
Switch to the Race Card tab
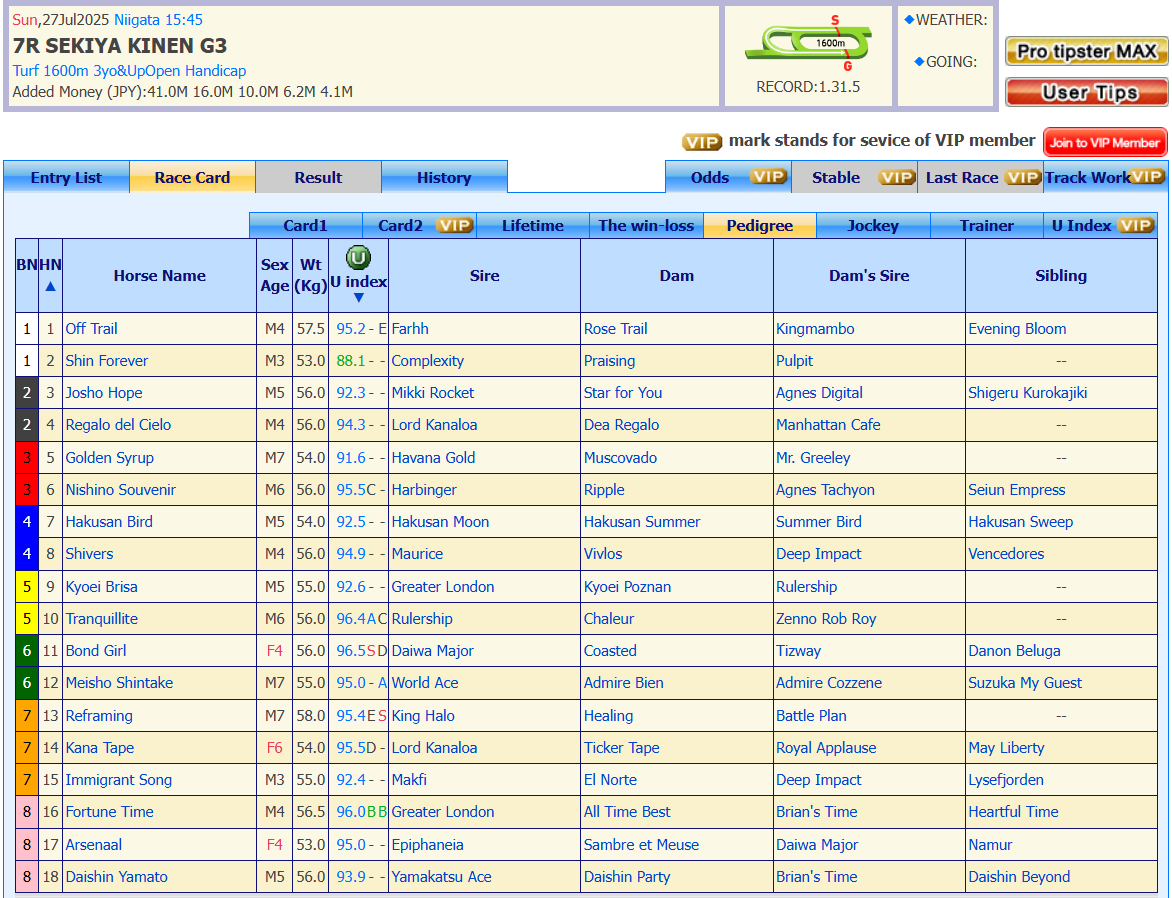point(192,177)
